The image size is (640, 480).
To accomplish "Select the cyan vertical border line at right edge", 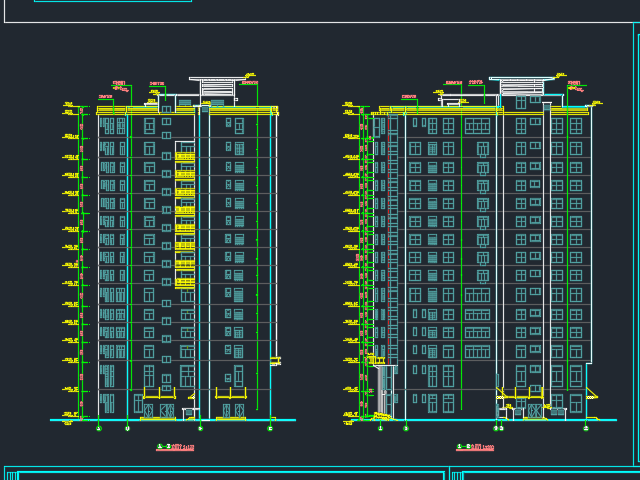I will (635, 240).
